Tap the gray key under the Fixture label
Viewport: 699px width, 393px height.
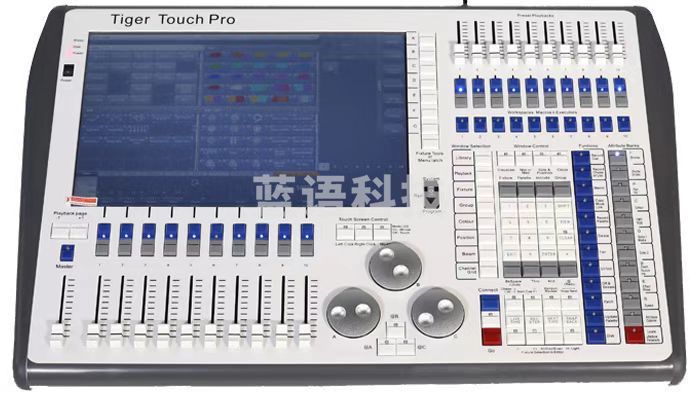click(x=508, y=189)
